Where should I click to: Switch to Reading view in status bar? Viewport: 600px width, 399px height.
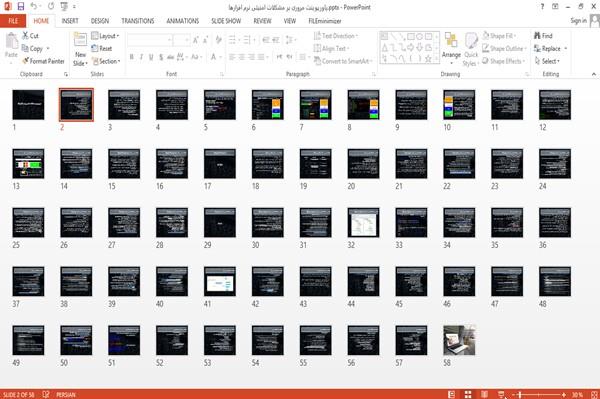pos(484,394)
